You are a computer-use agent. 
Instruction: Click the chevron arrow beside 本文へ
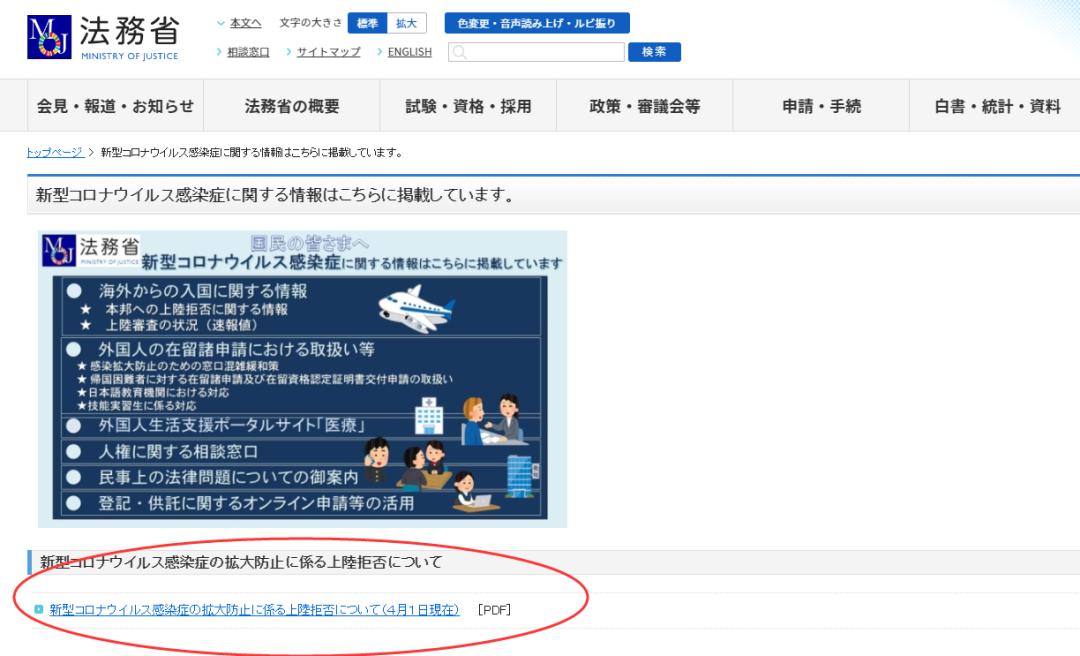[220, 23]
